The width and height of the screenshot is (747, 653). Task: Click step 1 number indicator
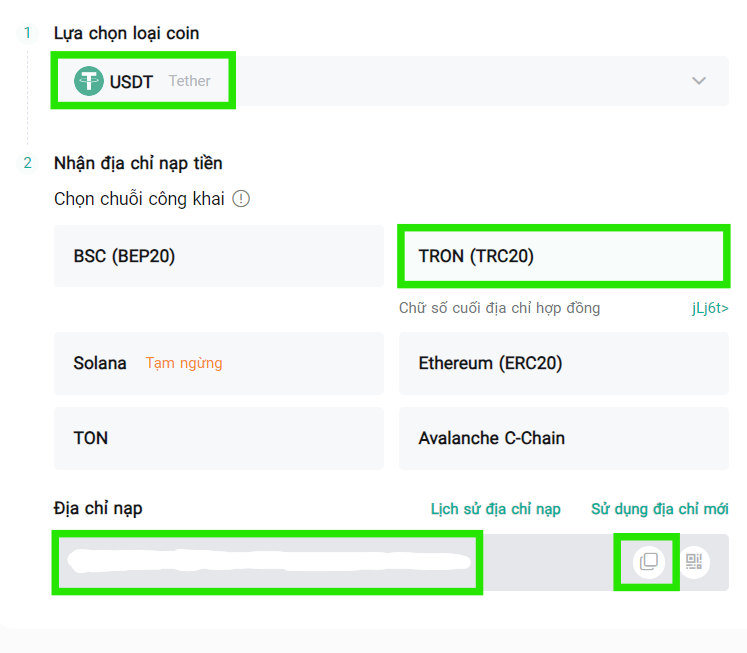coord(27,33)
